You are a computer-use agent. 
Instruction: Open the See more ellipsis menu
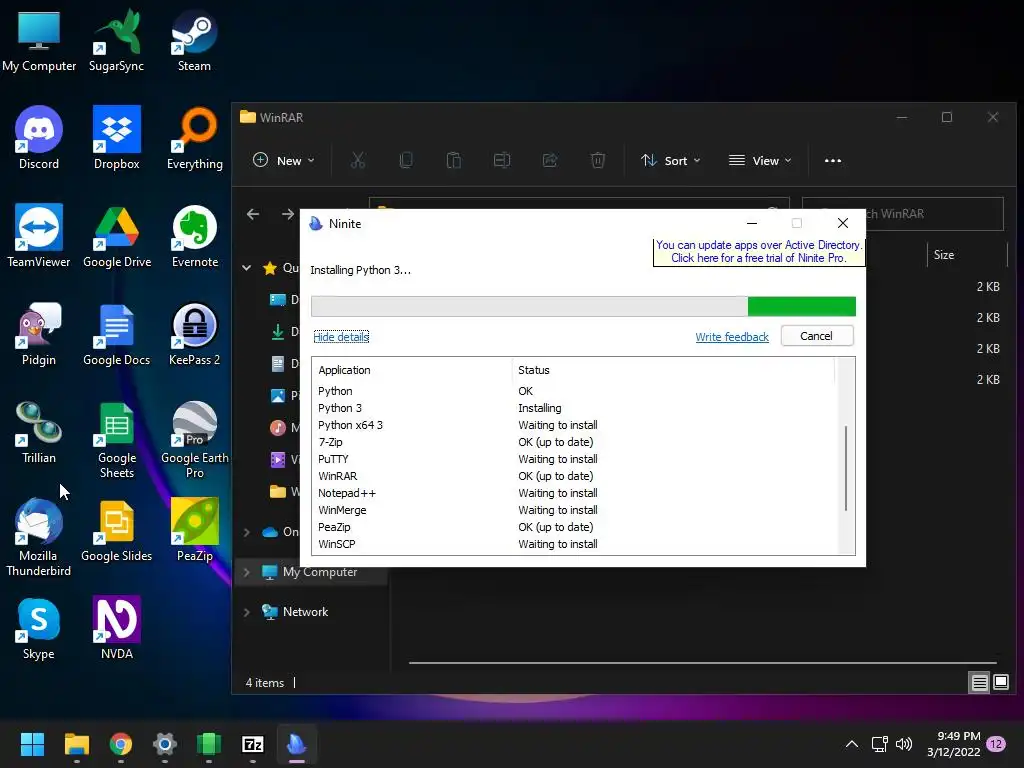pyautogui.click(x=833, y=160)
